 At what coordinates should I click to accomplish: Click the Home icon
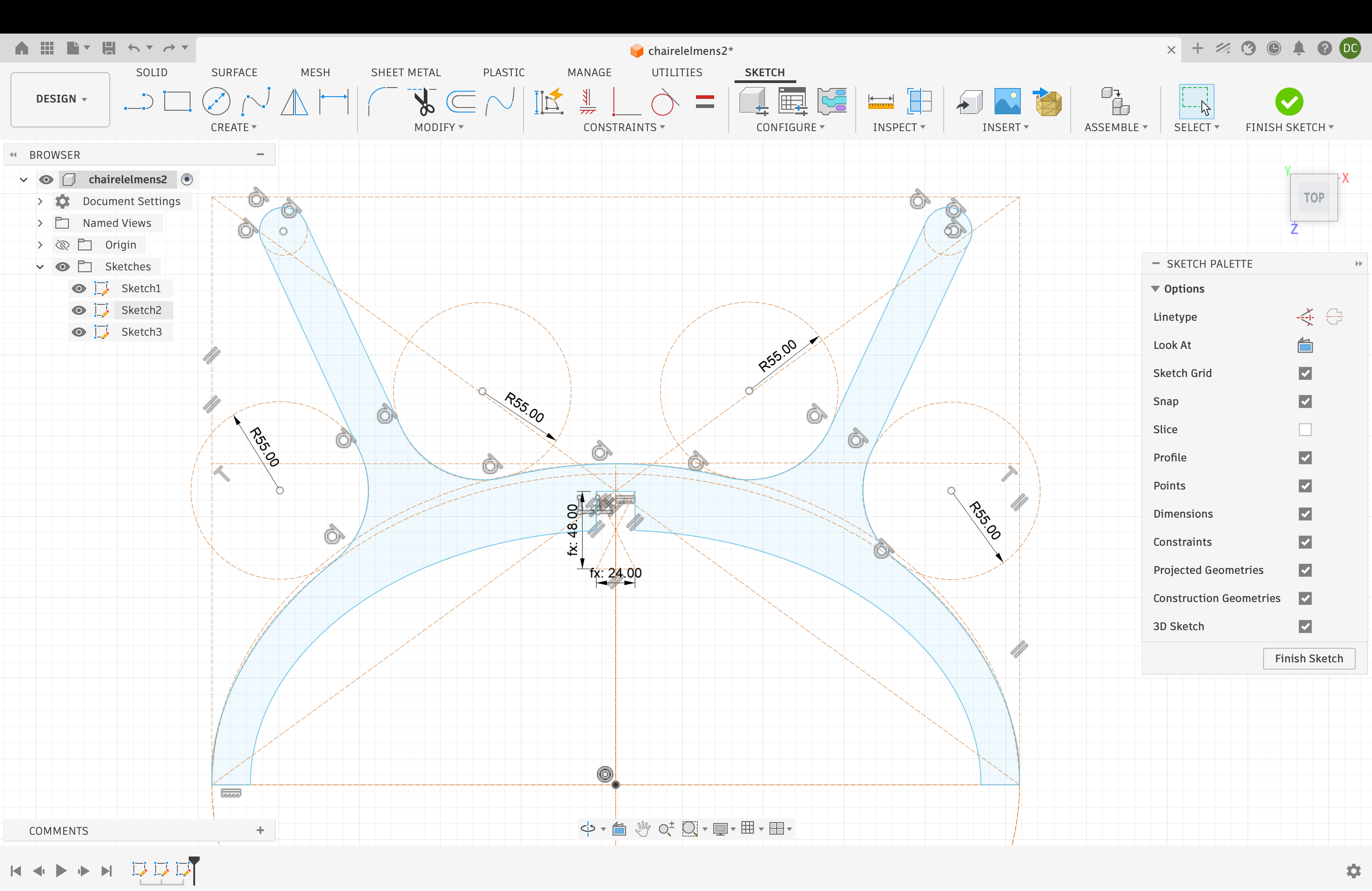[x=21, y=48]
